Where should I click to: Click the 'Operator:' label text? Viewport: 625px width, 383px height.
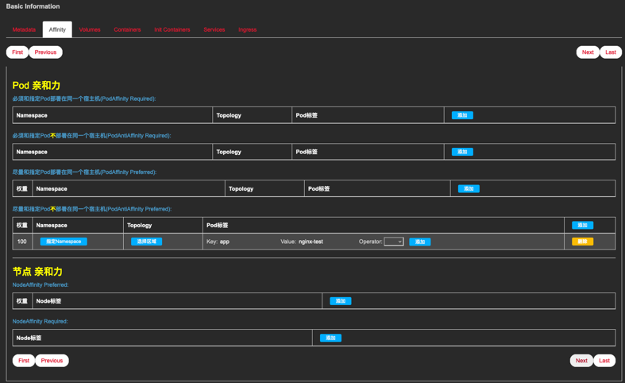[x=370, y=242]
